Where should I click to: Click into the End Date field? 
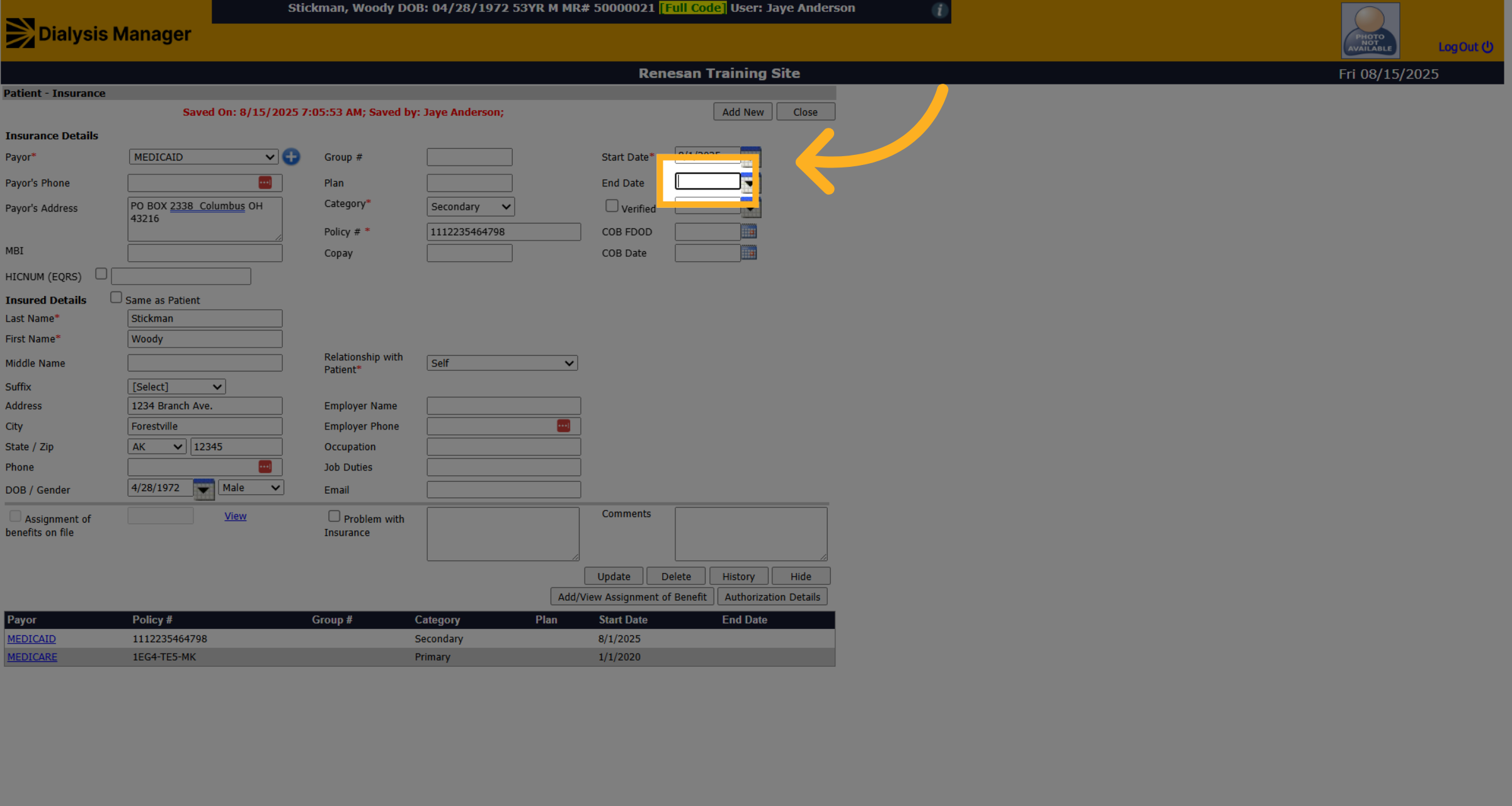pos(707,181)
